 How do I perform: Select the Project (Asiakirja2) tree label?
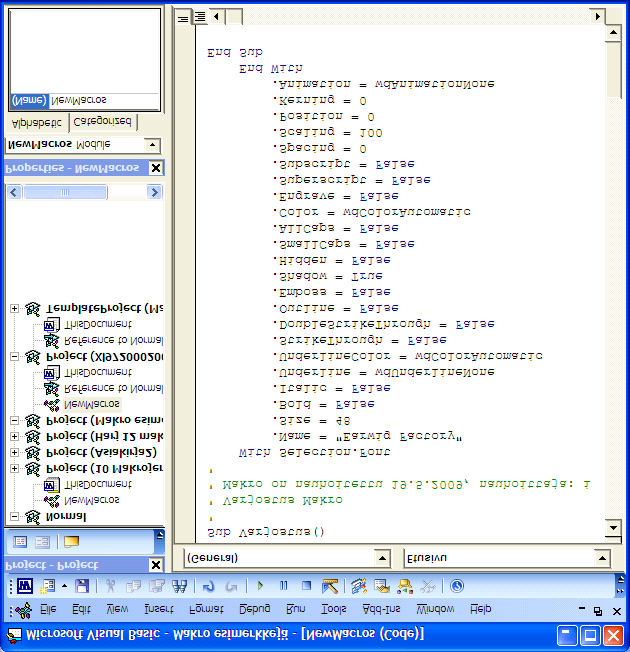click(x=101, y=452)
